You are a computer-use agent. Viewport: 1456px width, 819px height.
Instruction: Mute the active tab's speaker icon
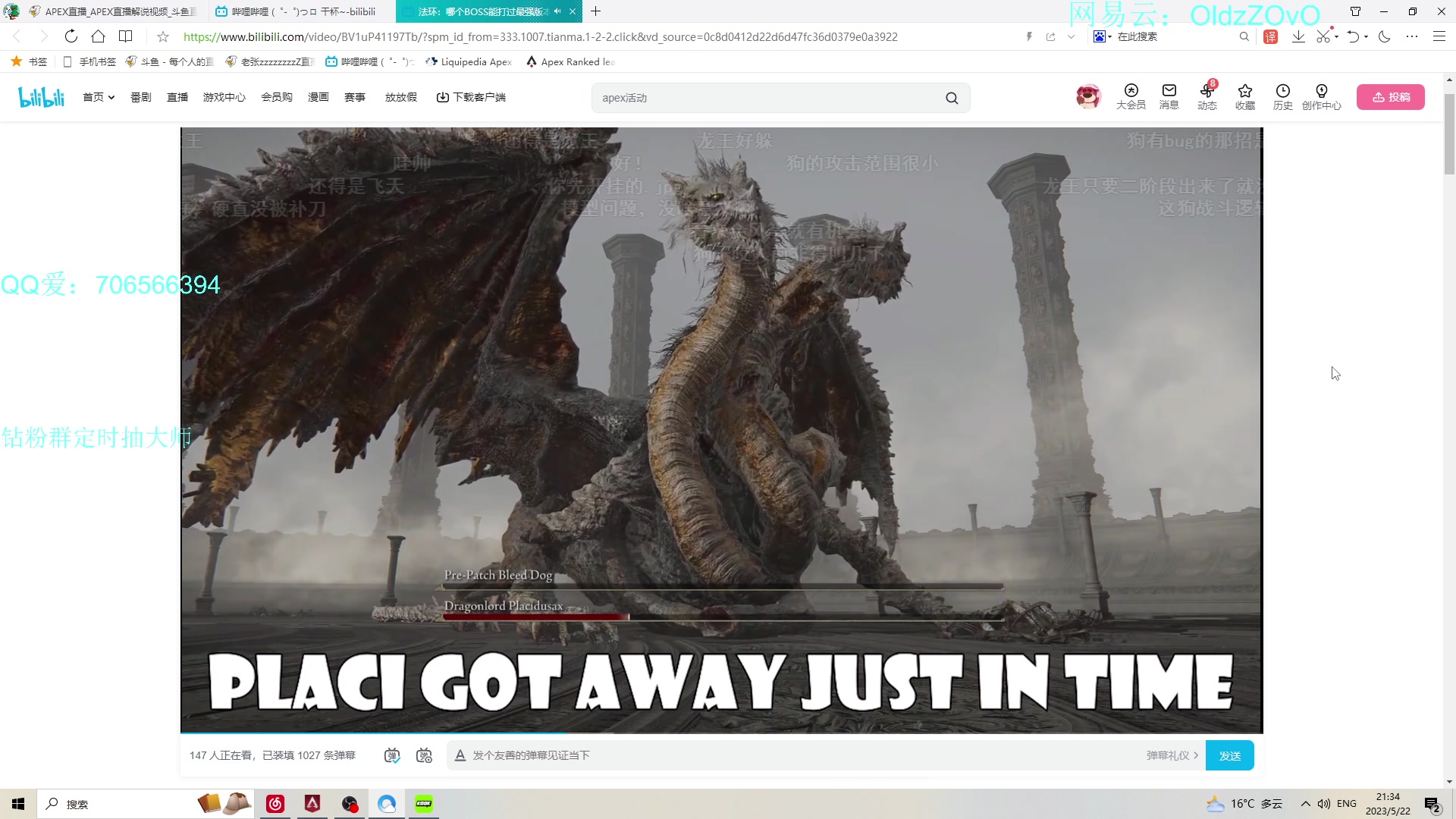557,11
